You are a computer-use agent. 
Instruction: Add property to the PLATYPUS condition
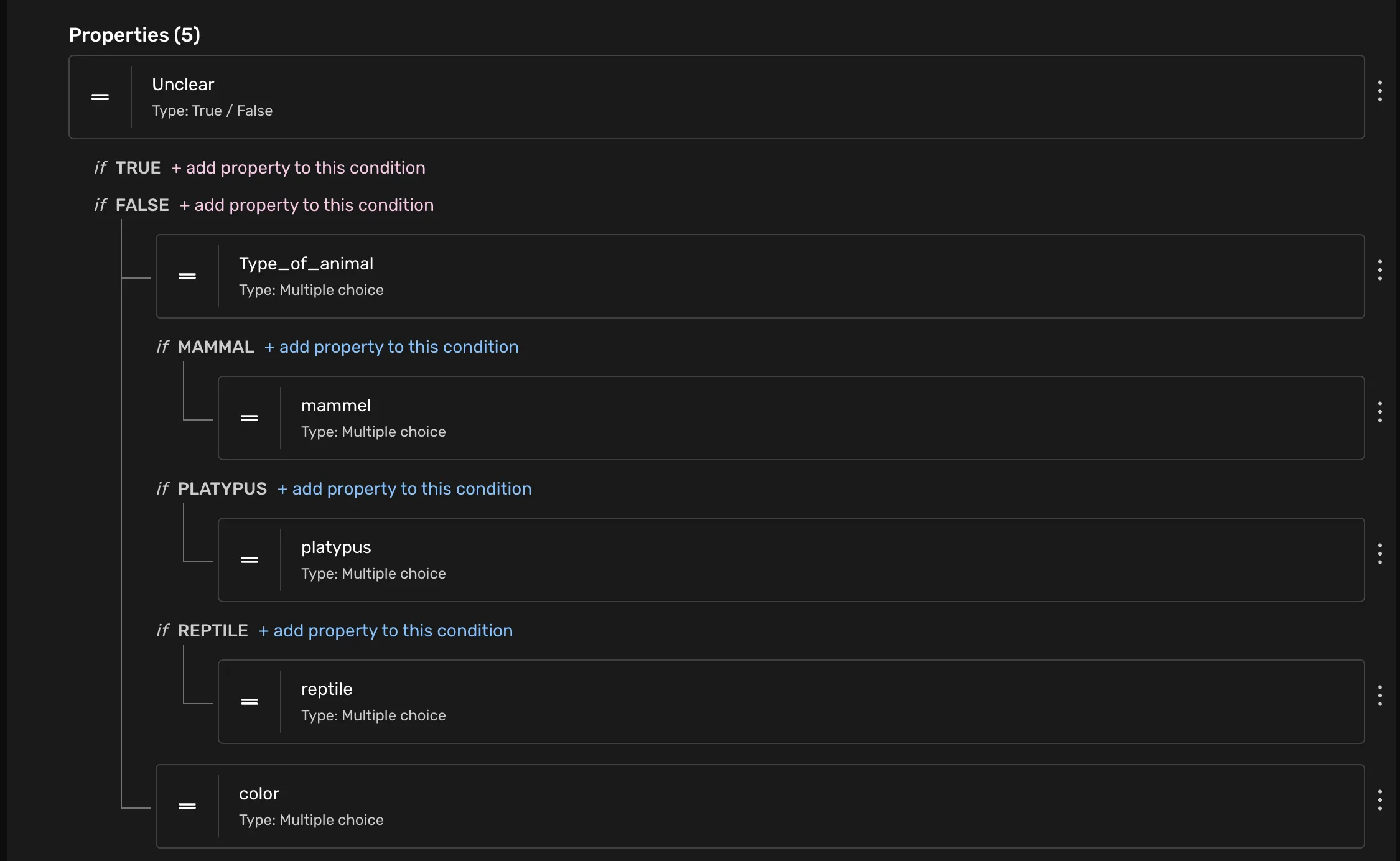tap(404, 489)
